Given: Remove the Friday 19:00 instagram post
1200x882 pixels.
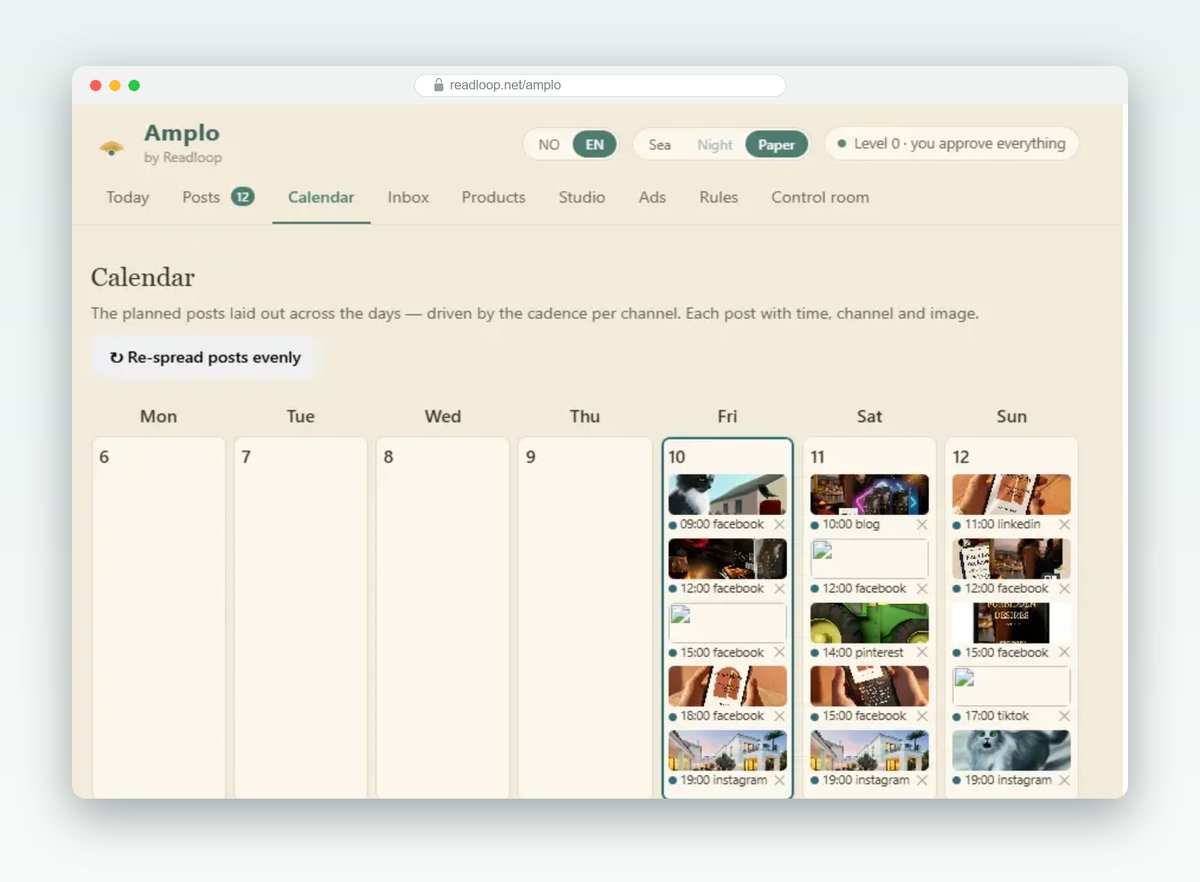Looking at the screenshot, I should pyautogui.click(x=780, y=781).
